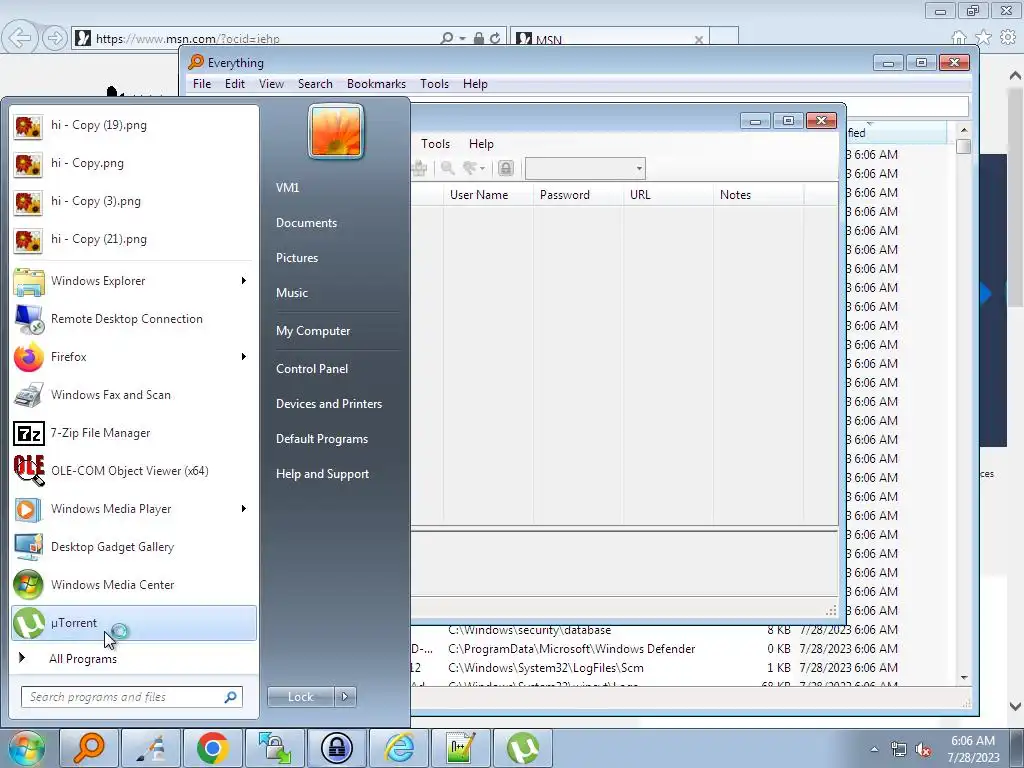This screenshot has width=1024, height=768.
Task: Click the muted volume tray icon
Action: (x=923, y=750)
